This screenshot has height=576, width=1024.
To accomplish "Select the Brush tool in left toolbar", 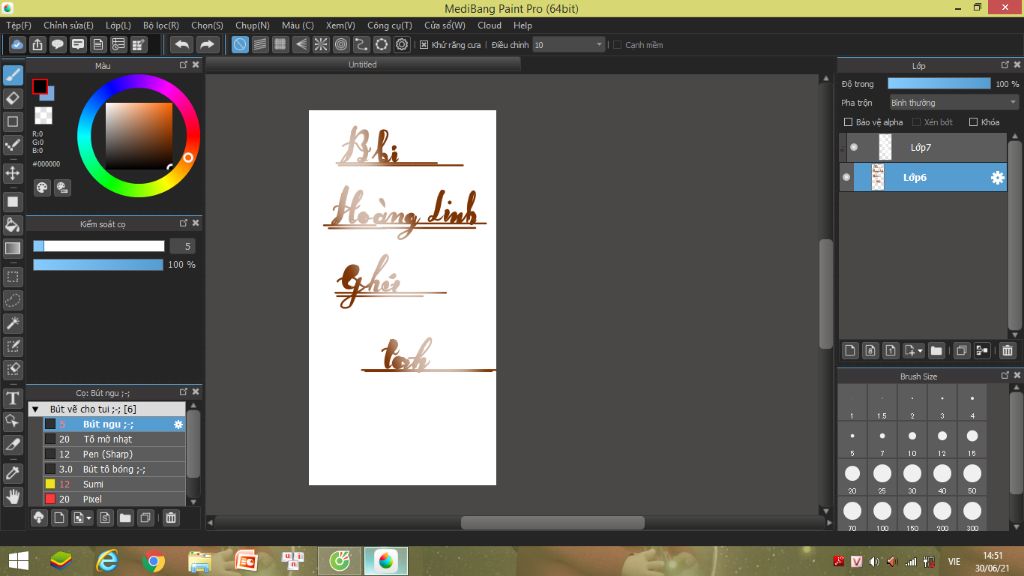I will click(13, 75).
